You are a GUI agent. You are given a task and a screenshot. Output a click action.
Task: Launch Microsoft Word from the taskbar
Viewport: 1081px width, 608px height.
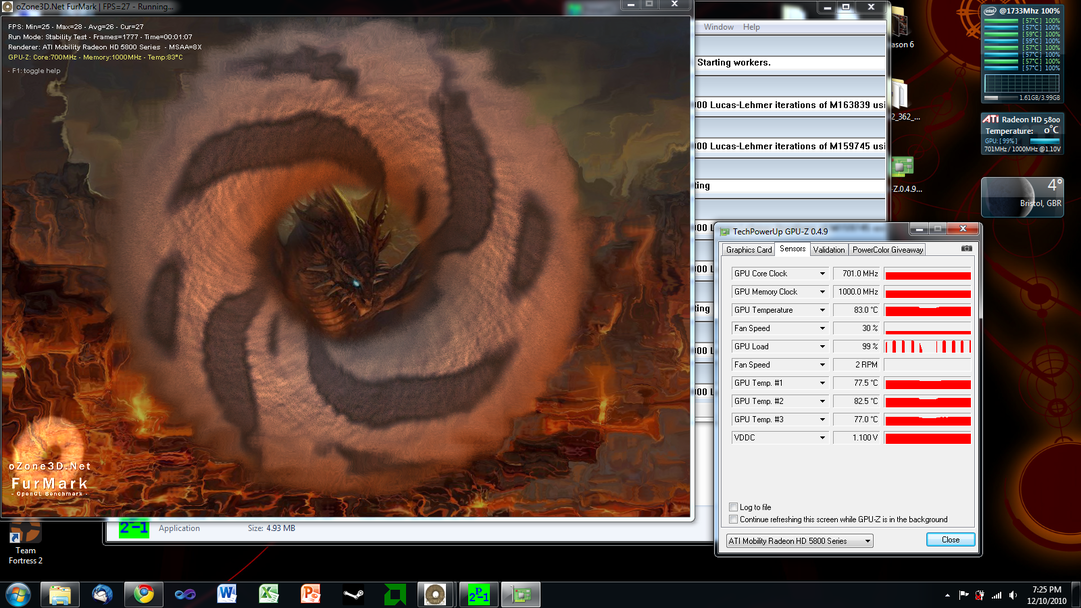click(x=227, y=594)
